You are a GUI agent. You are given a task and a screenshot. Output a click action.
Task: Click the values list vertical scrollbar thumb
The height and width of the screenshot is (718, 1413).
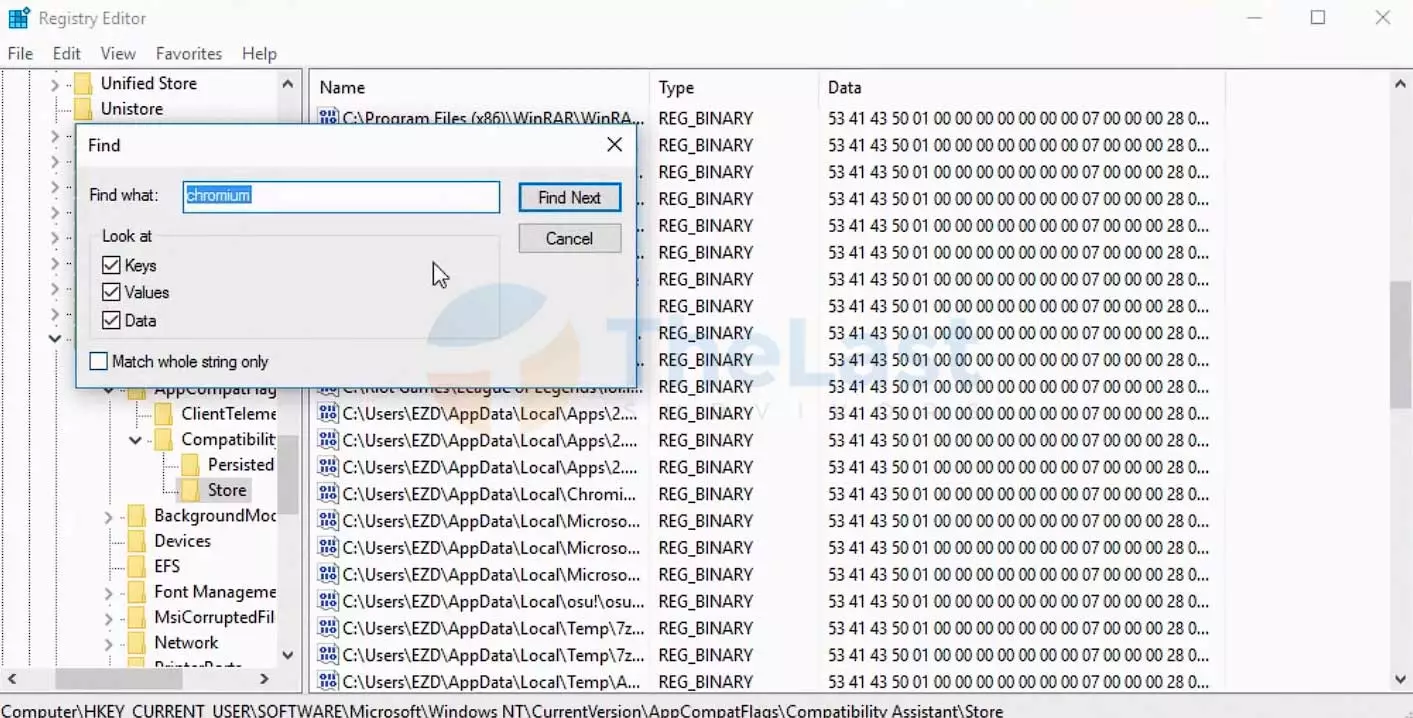(x=1400, y=345)
